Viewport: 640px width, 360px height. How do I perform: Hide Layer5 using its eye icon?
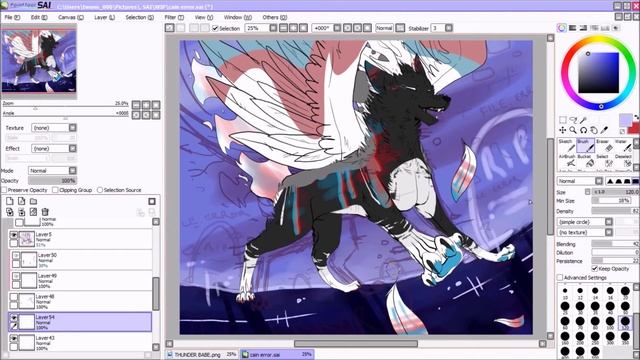click(x=13, y=235)
